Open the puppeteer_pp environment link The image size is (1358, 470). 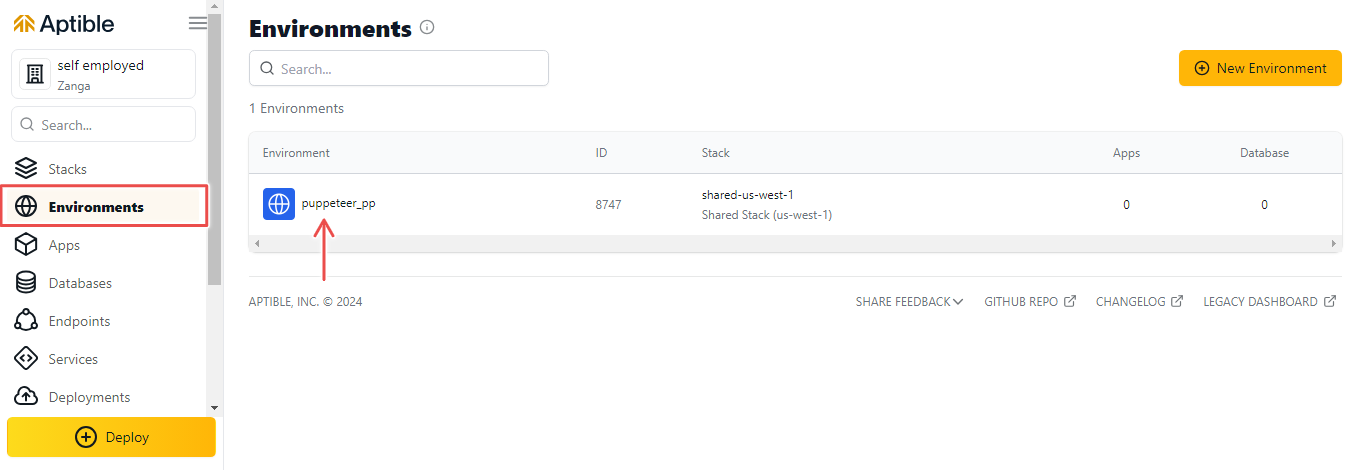[338, 203]
